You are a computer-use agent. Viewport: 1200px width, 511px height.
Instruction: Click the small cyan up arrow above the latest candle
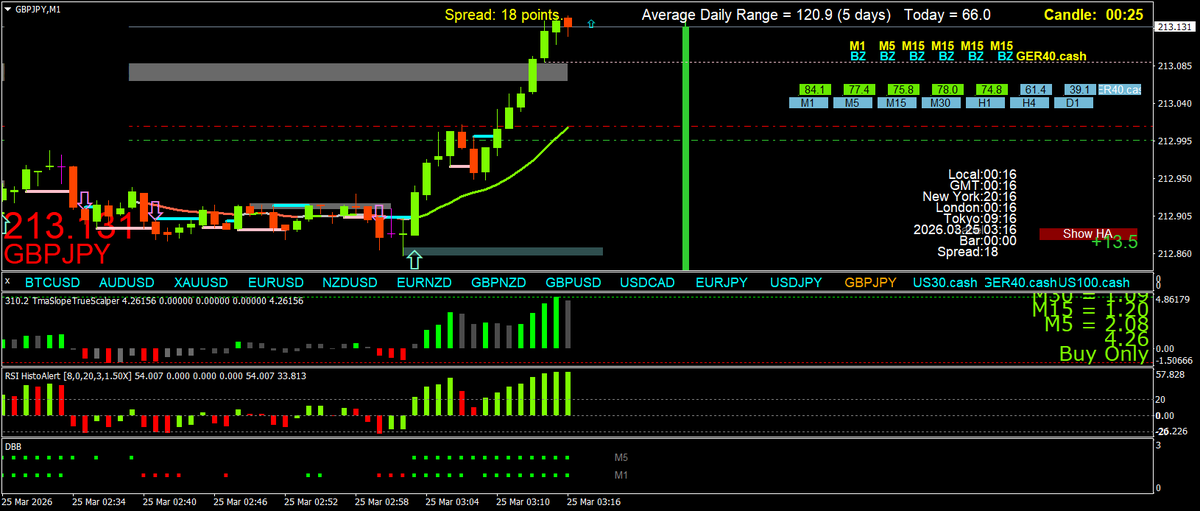click(x=591, y=22)
